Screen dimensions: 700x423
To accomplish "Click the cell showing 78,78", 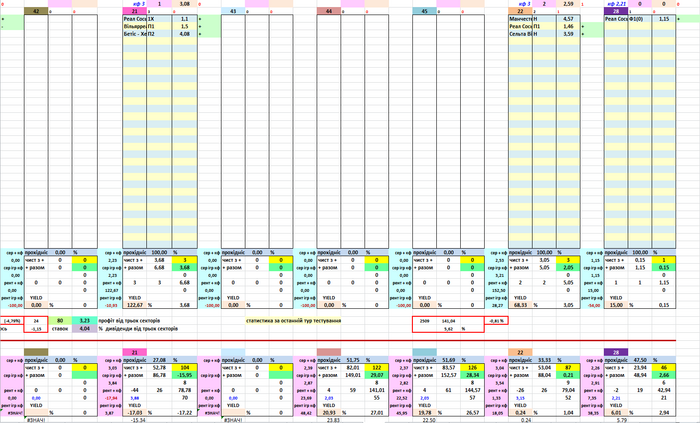I will tap(184, 390).
